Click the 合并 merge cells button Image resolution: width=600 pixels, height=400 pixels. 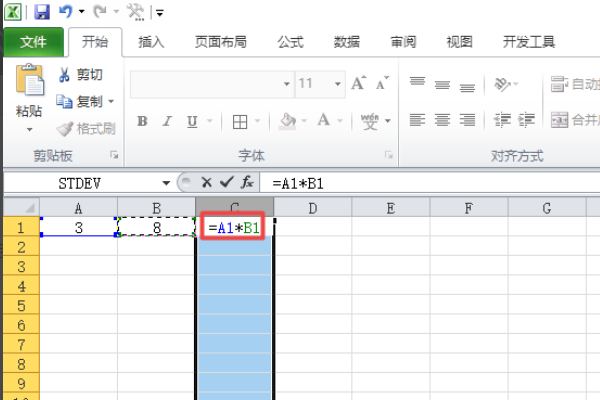pos(575,120)
